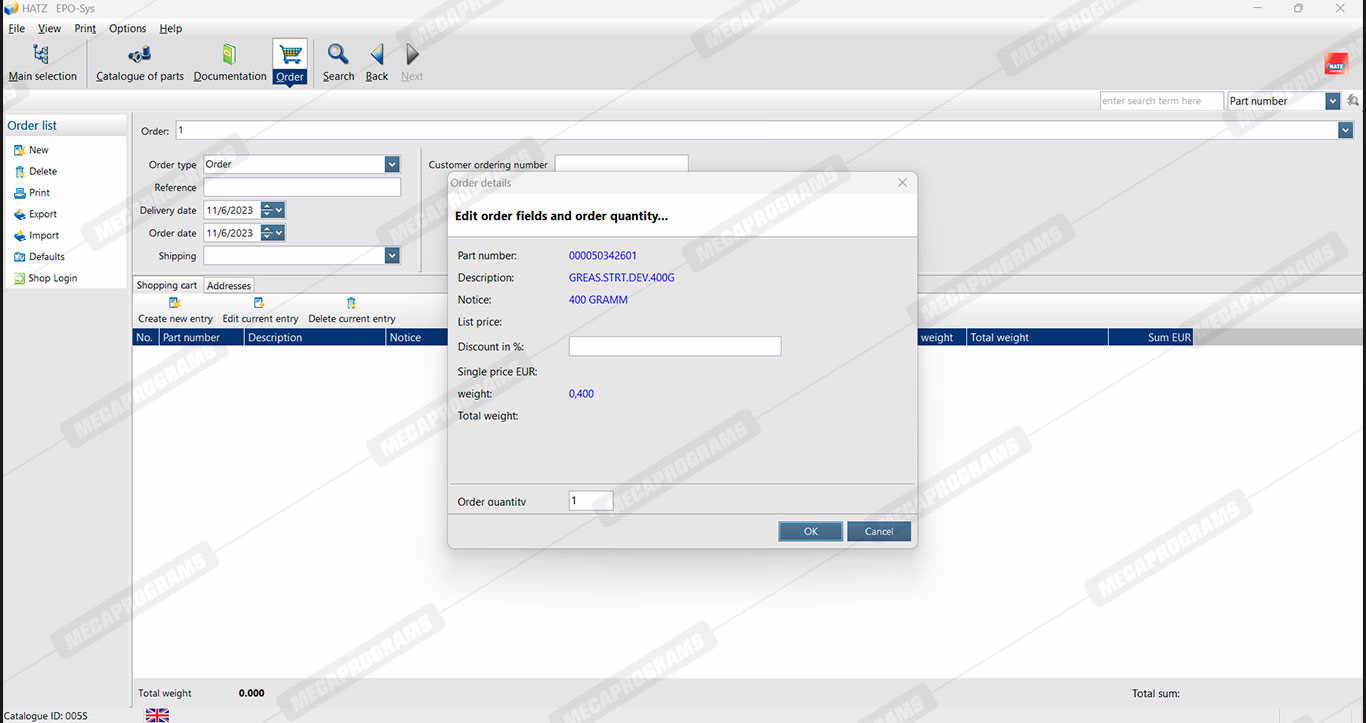
Task: Expand the Shipping dropdown
Action: click(392, 256)
